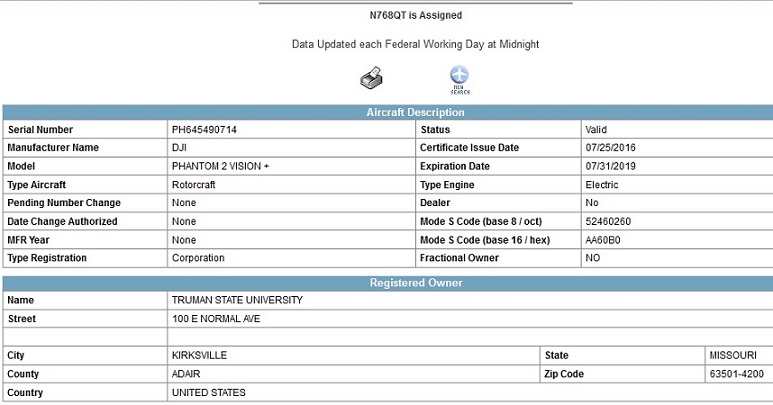Screen dimensions: 773x405
Task: Select type engine value Electric
Action: [601, 185]
